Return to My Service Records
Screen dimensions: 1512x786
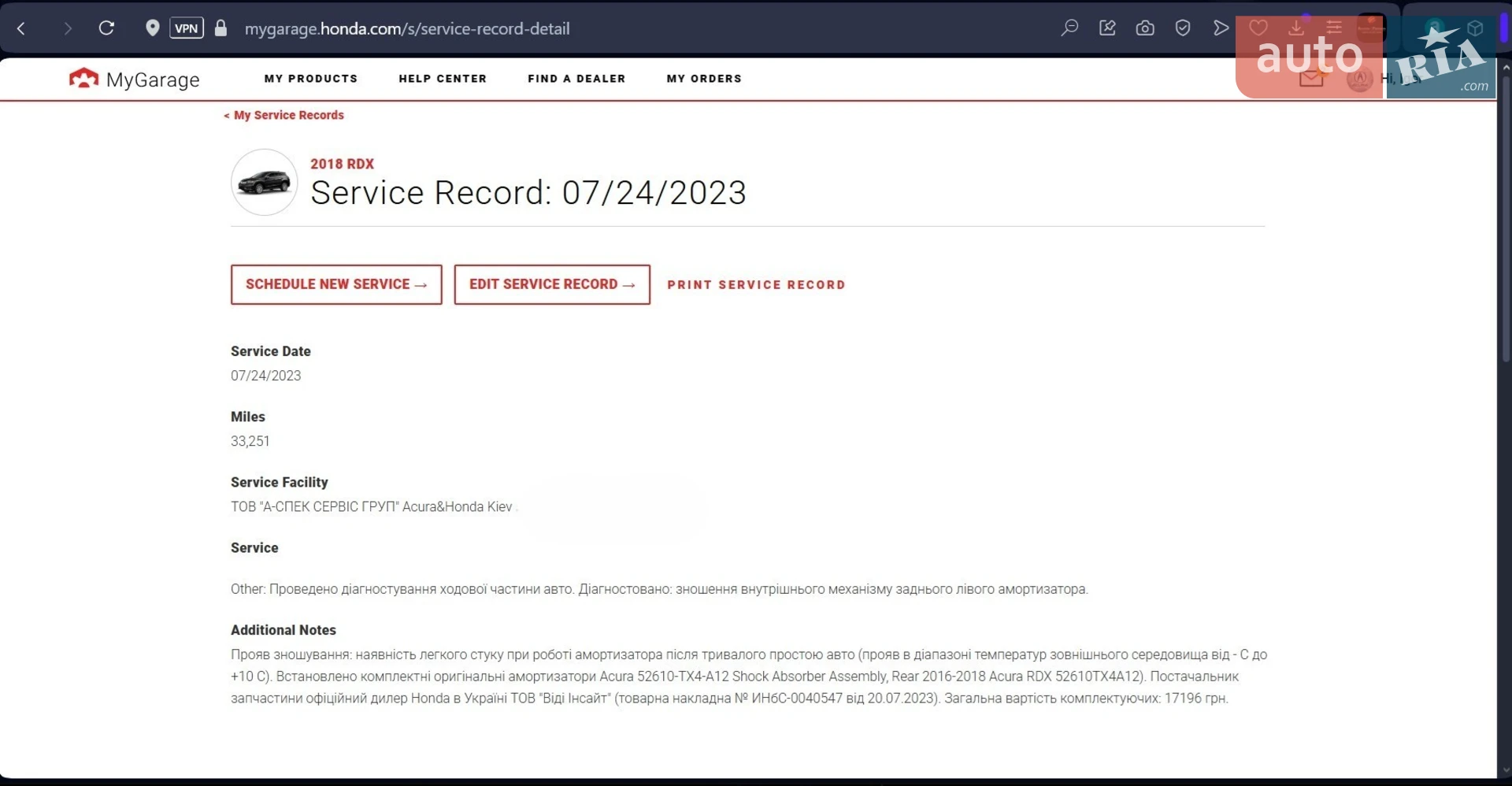(x=284, y=115)
